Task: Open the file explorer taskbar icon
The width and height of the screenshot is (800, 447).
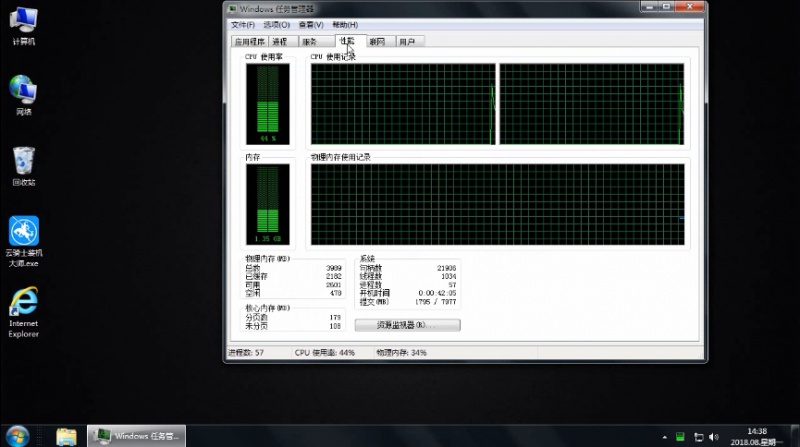Action: tap(66, 436)
